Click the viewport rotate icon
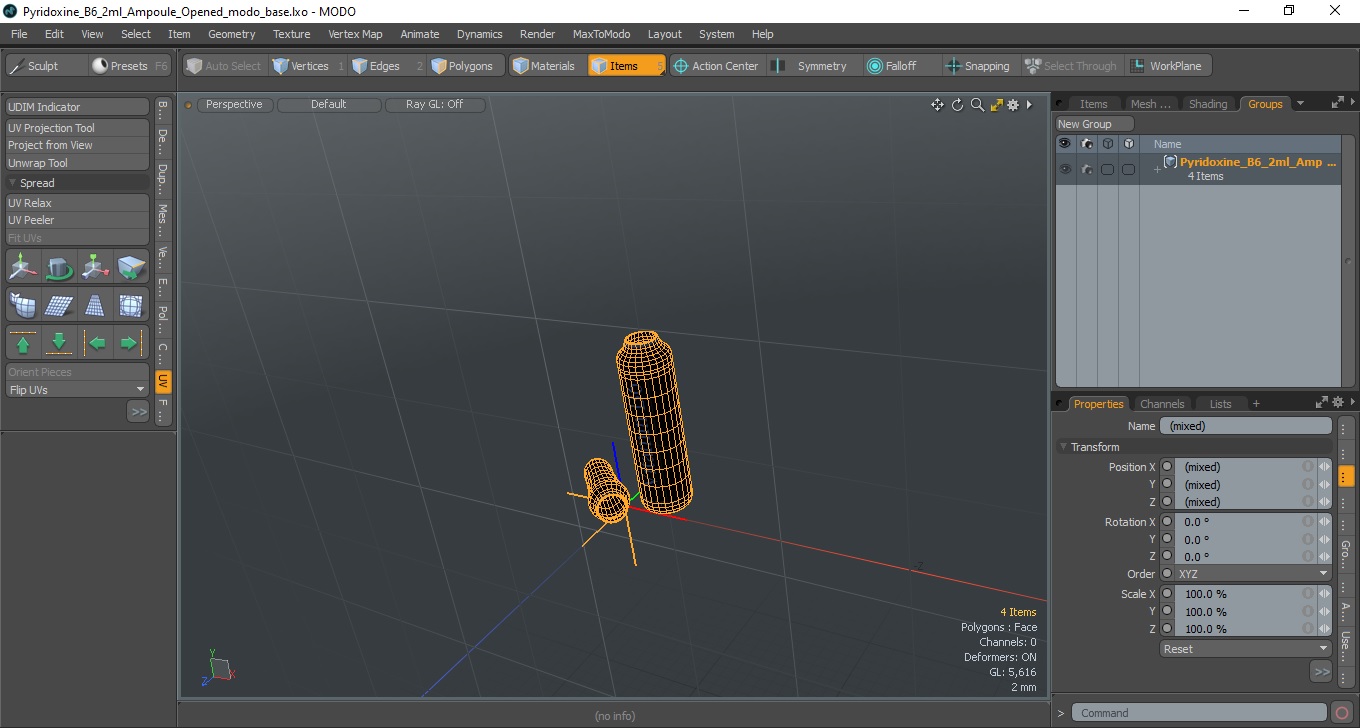1360x728 pixels. tap(957, 105)
